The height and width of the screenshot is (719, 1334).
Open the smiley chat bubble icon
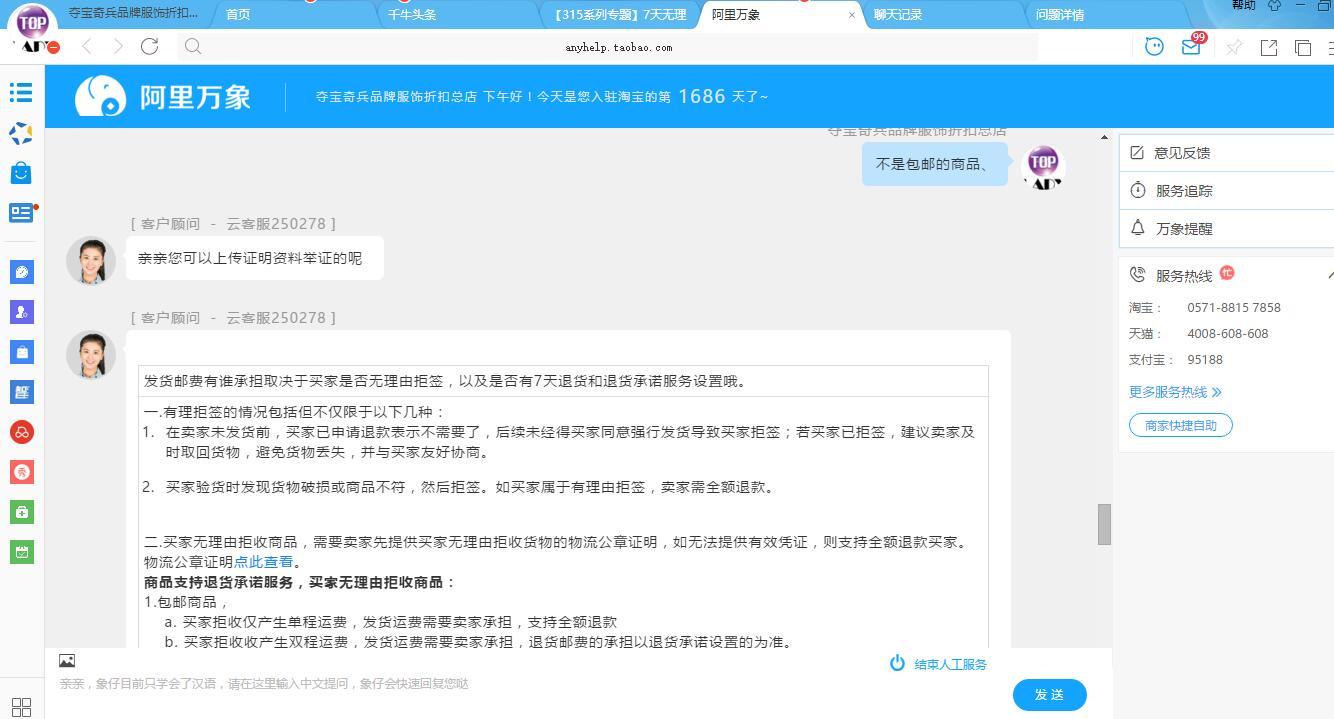[x=1154, y=46]
